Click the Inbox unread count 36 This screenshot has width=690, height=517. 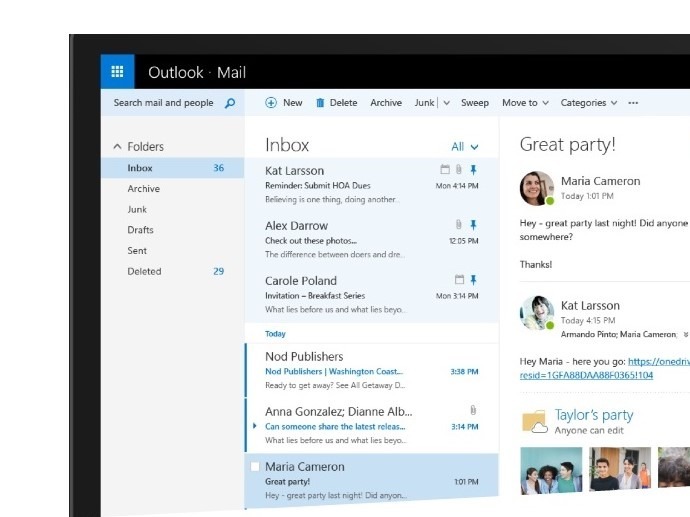[219, 168]
